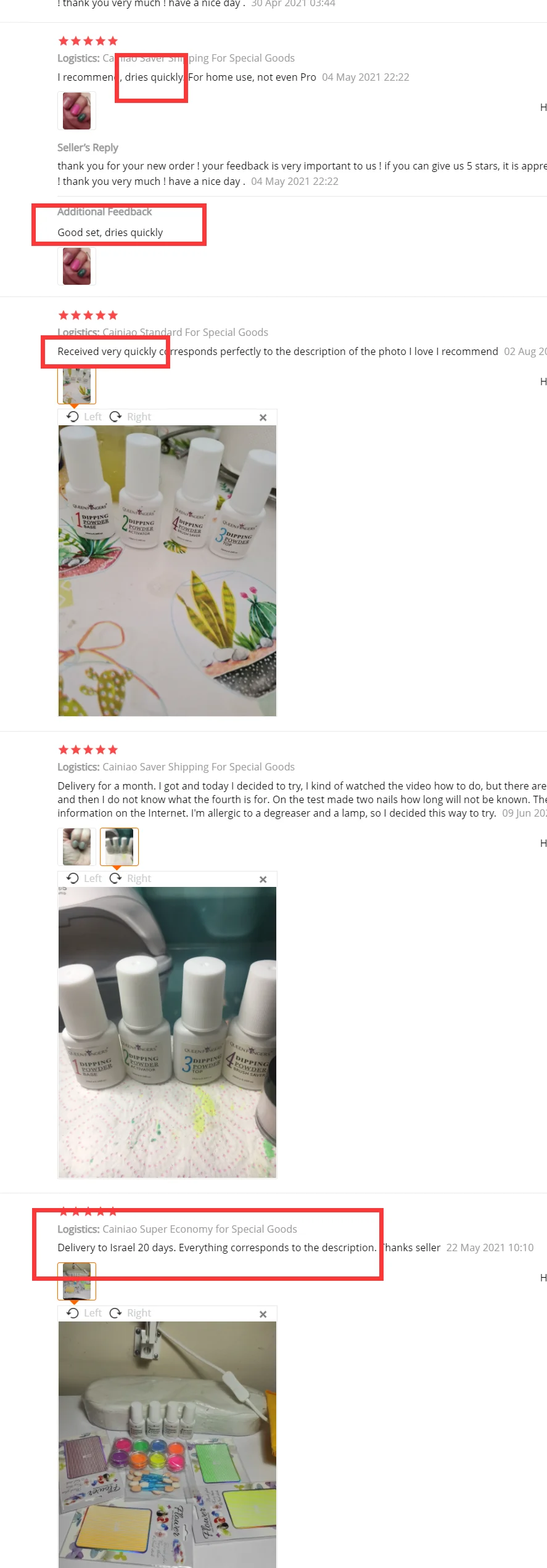The width and height of the screenshot is (547, 1568).
Task: Rotate the dipping powder bottles photo right
Action: (x=130, y=417)
